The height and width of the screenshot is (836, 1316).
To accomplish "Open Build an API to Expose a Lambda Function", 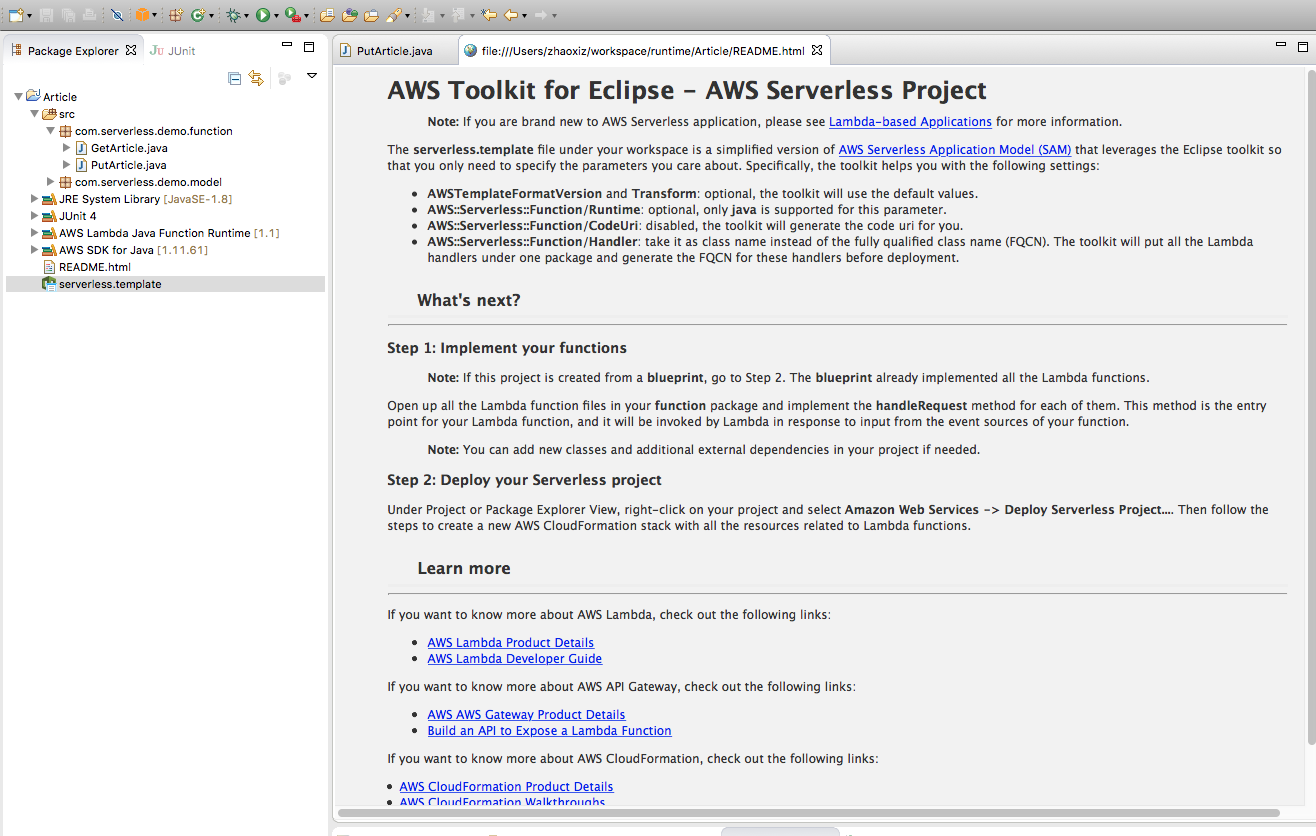I will (x=549, y=731).
